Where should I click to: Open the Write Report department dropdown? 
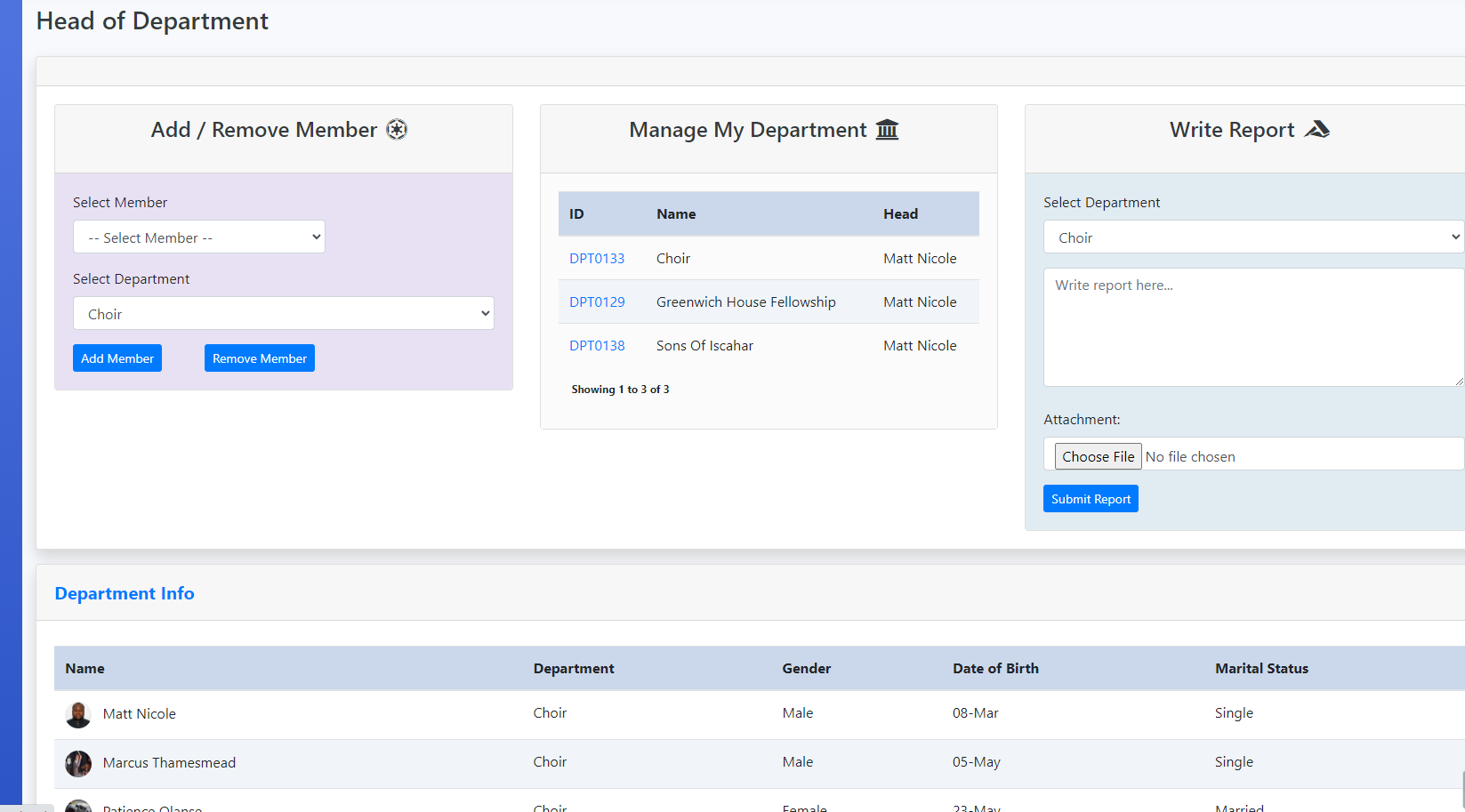point(1252,237)
